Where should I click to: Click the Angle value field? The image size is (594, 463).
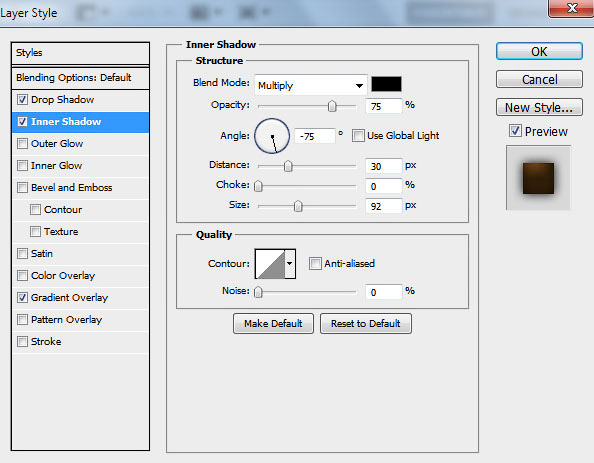click(x=315, y=136)
